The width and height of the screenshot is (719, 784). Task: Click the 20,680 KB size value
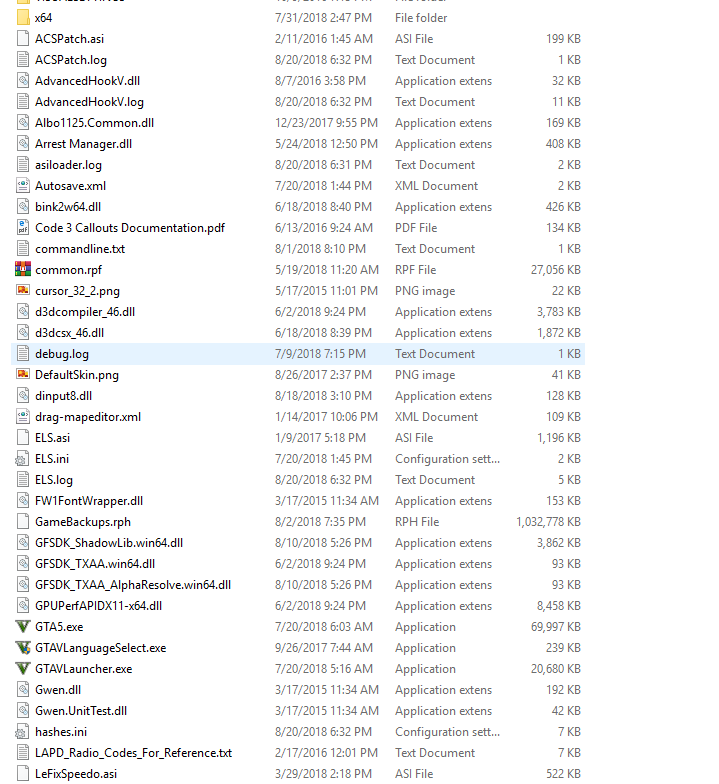[x=556, y=669]
